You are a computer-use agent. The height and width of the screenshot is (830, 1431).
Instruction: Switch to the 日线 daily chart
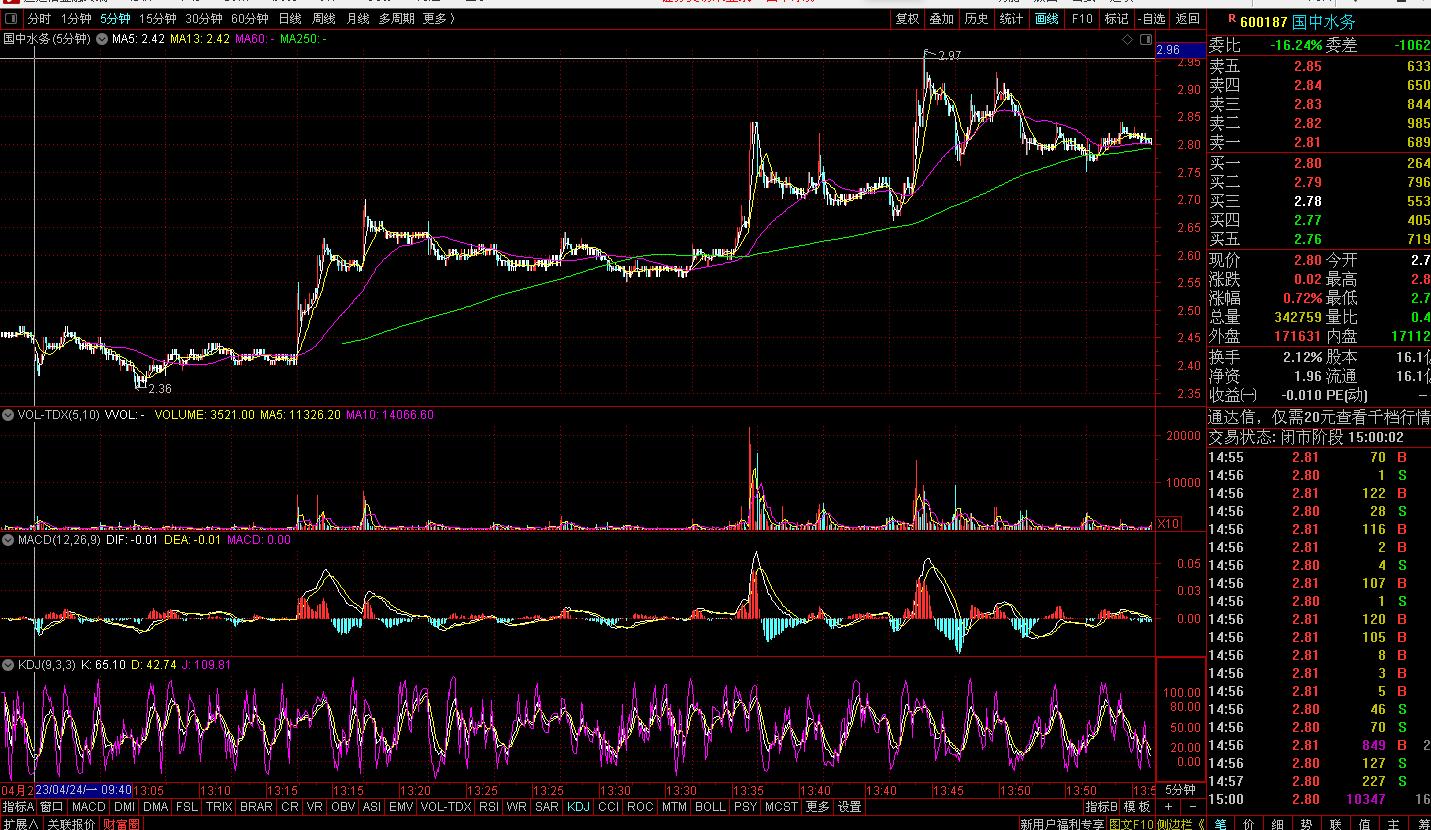tap(289, 19)
